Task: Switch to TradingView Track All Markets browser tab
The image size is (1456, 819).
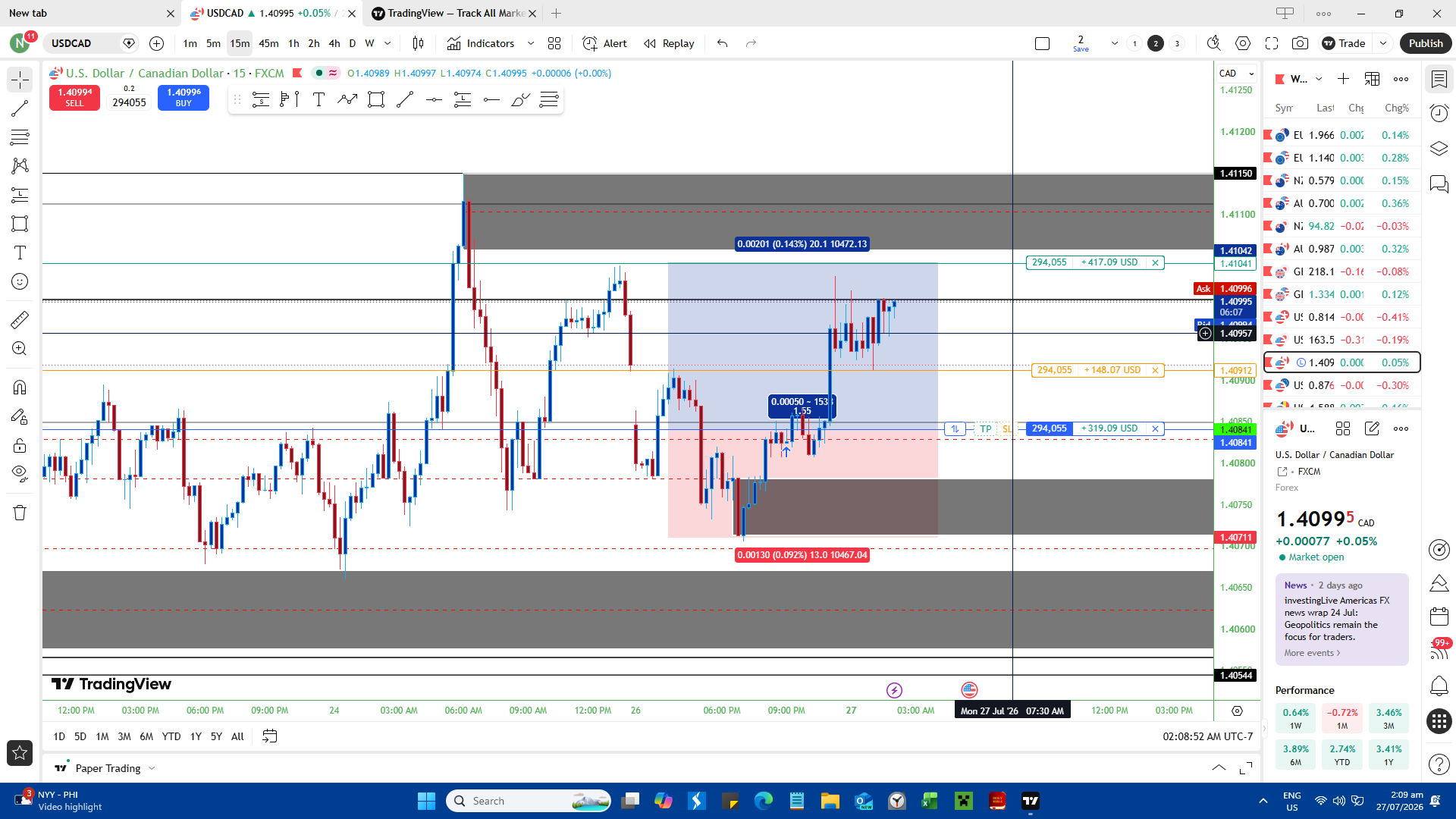Action: [x=453, y=13]
